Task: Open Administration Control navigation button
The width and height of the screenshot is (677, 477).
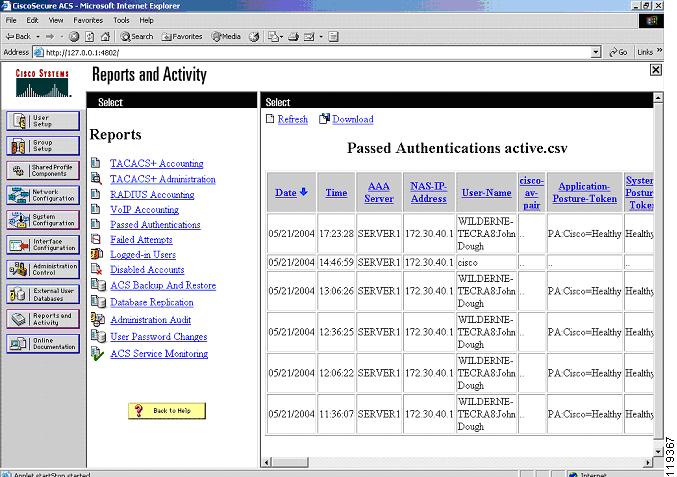Action: (x=43, y=269)
